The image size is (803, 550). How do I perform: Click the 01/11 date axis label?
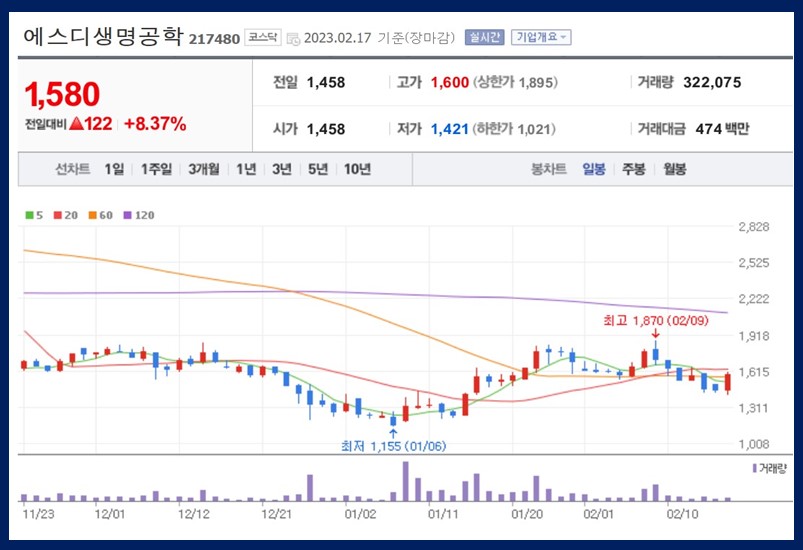(x=443, y=514)
